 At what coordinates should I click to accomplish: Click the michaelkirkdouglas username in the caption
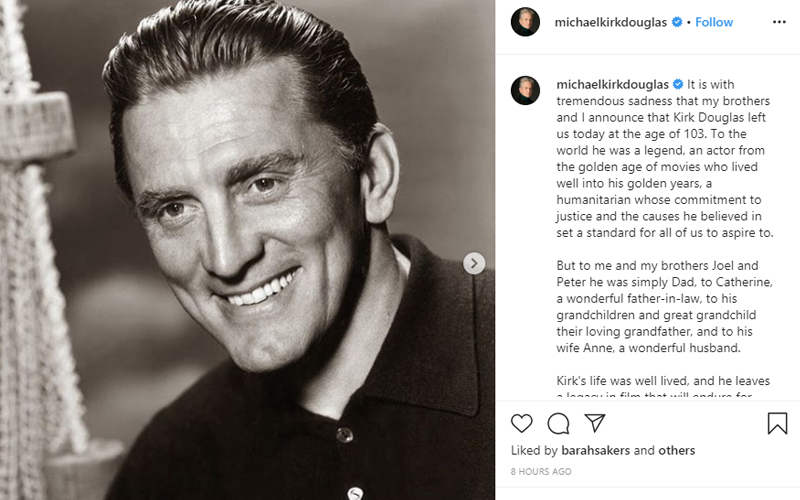point(611,85)
